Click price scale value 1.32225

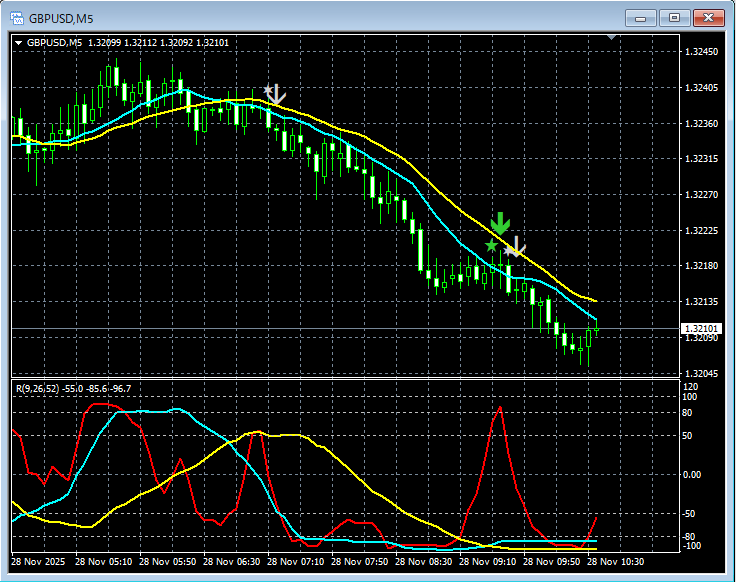pyautogui.click(x=702, y=230)
